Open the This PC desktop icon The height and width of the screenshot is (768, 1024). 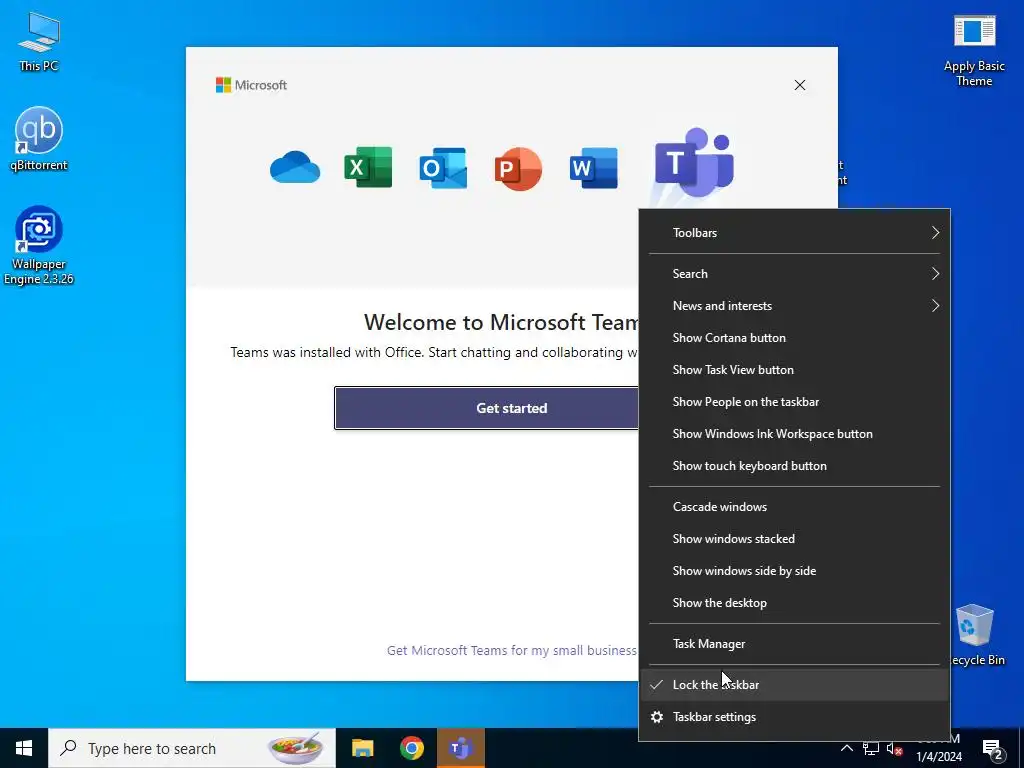tap(39, 41)
